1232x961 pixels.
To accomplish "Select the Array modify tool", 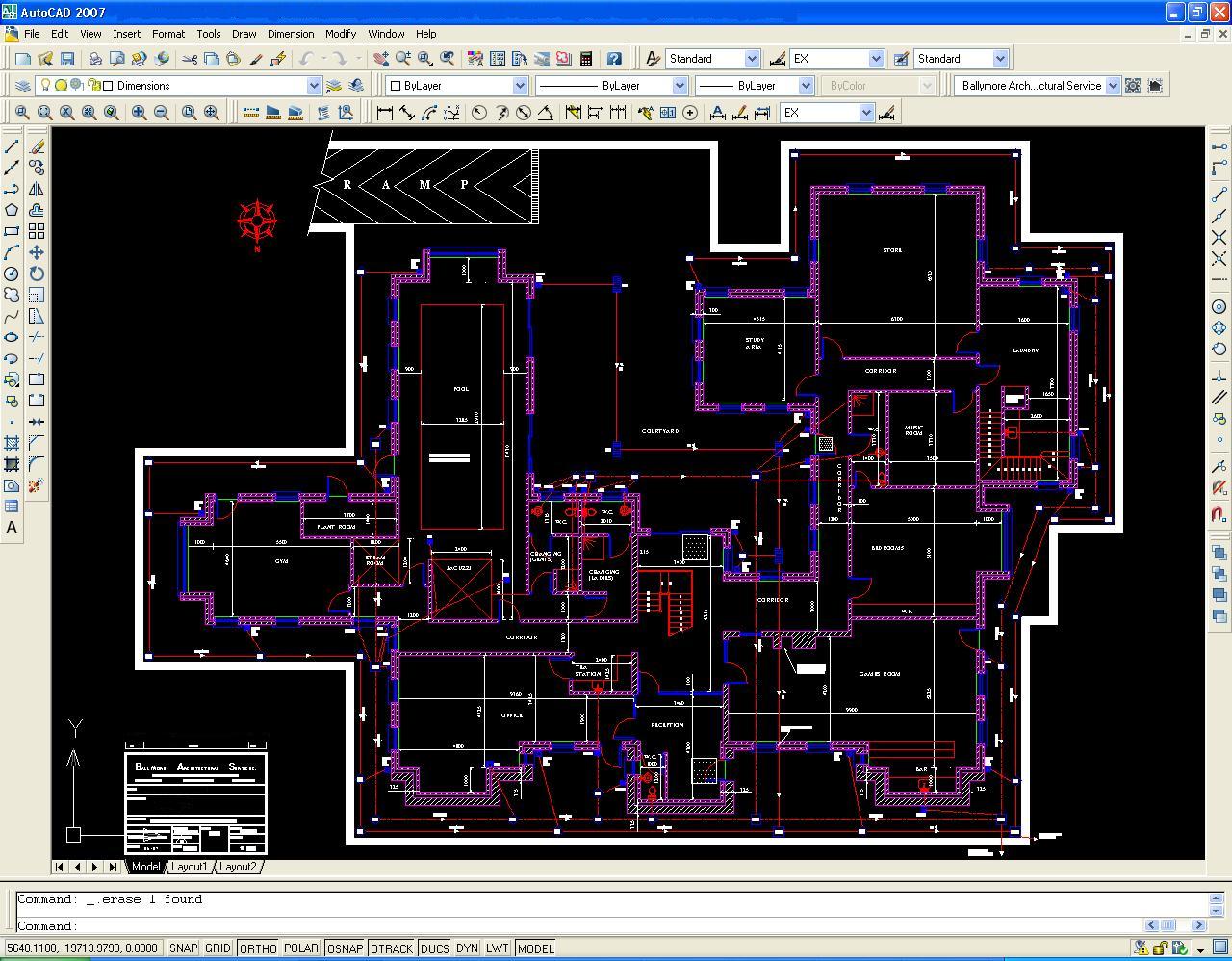I will [x=37, y=231].
